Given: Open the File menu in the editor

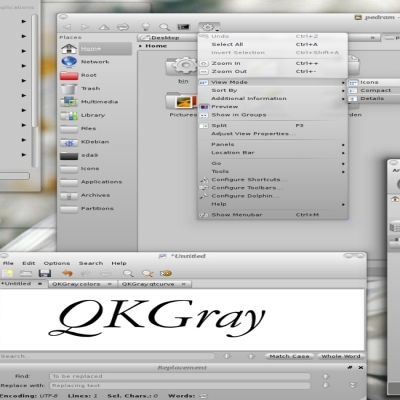Looking at the screenshot, I should click(8, 263).
